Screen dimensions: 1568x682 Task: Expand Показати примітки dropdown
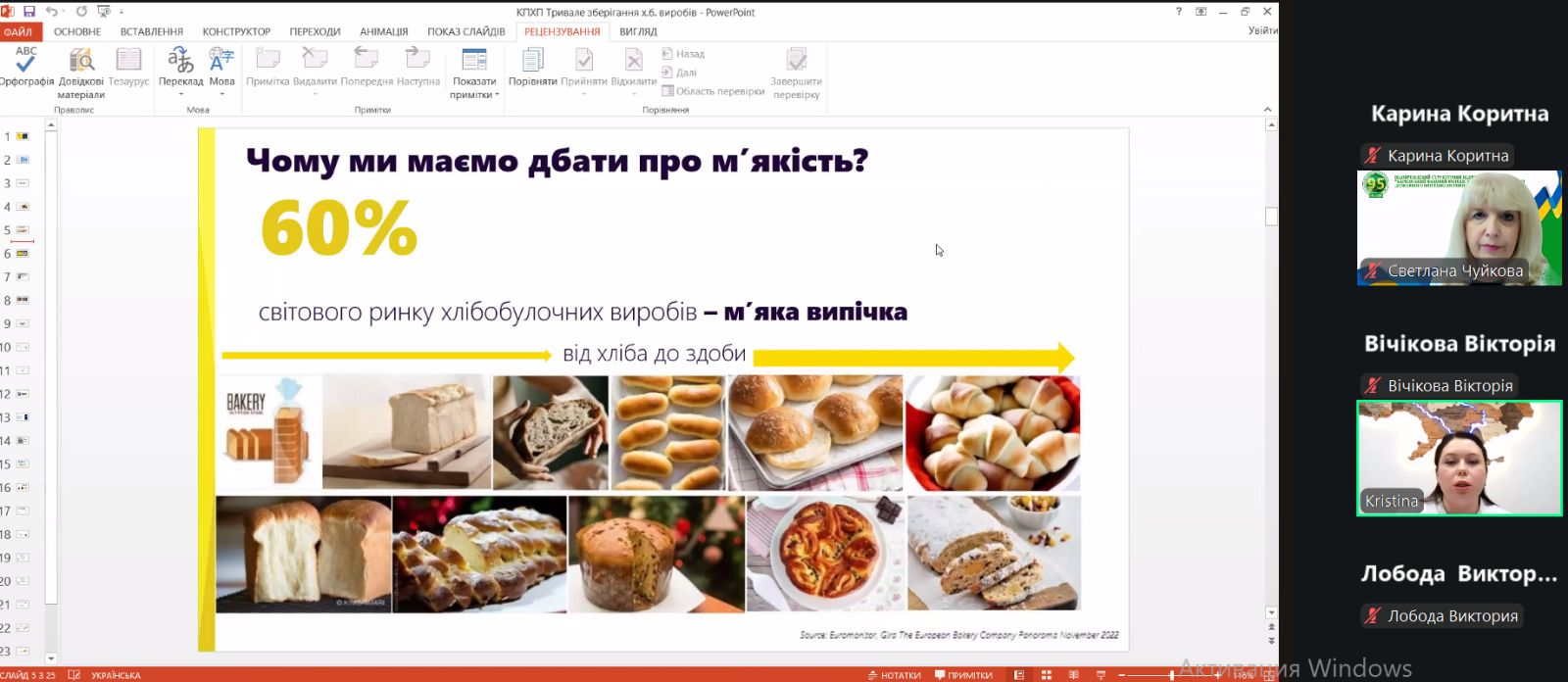click(474, 95)
